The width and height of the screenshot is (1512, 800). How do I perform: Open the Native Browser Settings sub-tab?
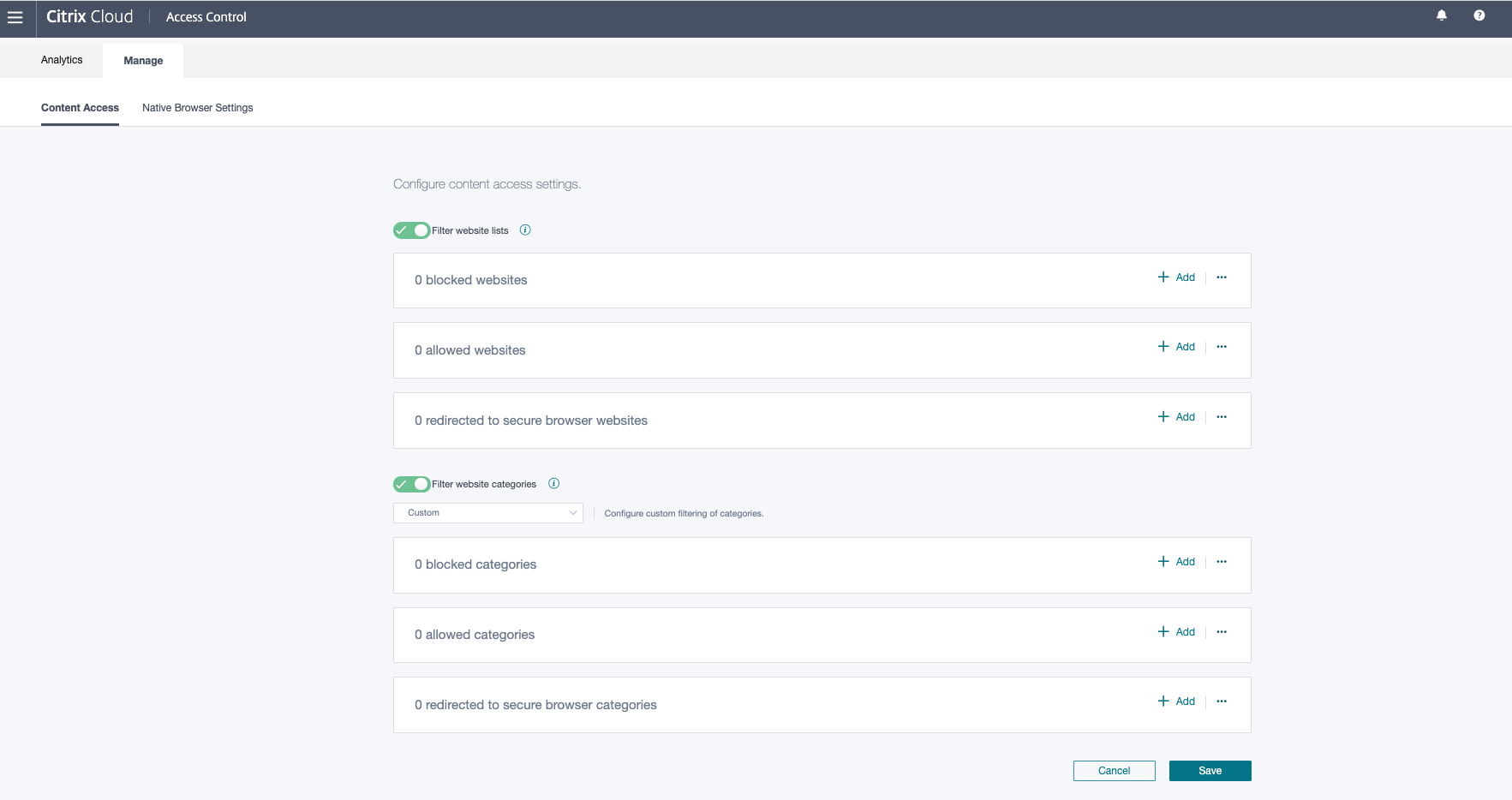click(198, 108)
